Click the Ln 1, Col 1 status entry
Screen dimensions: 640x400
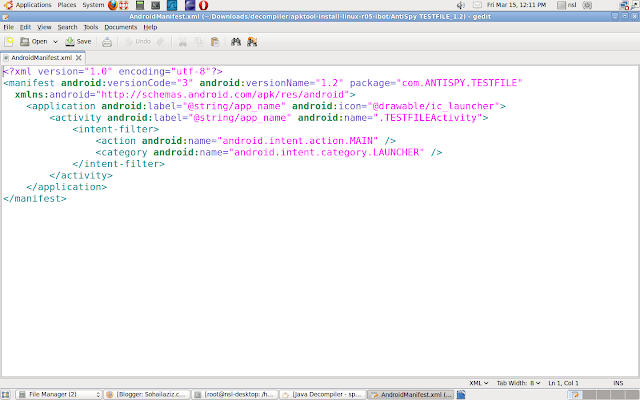coord(563,383)
